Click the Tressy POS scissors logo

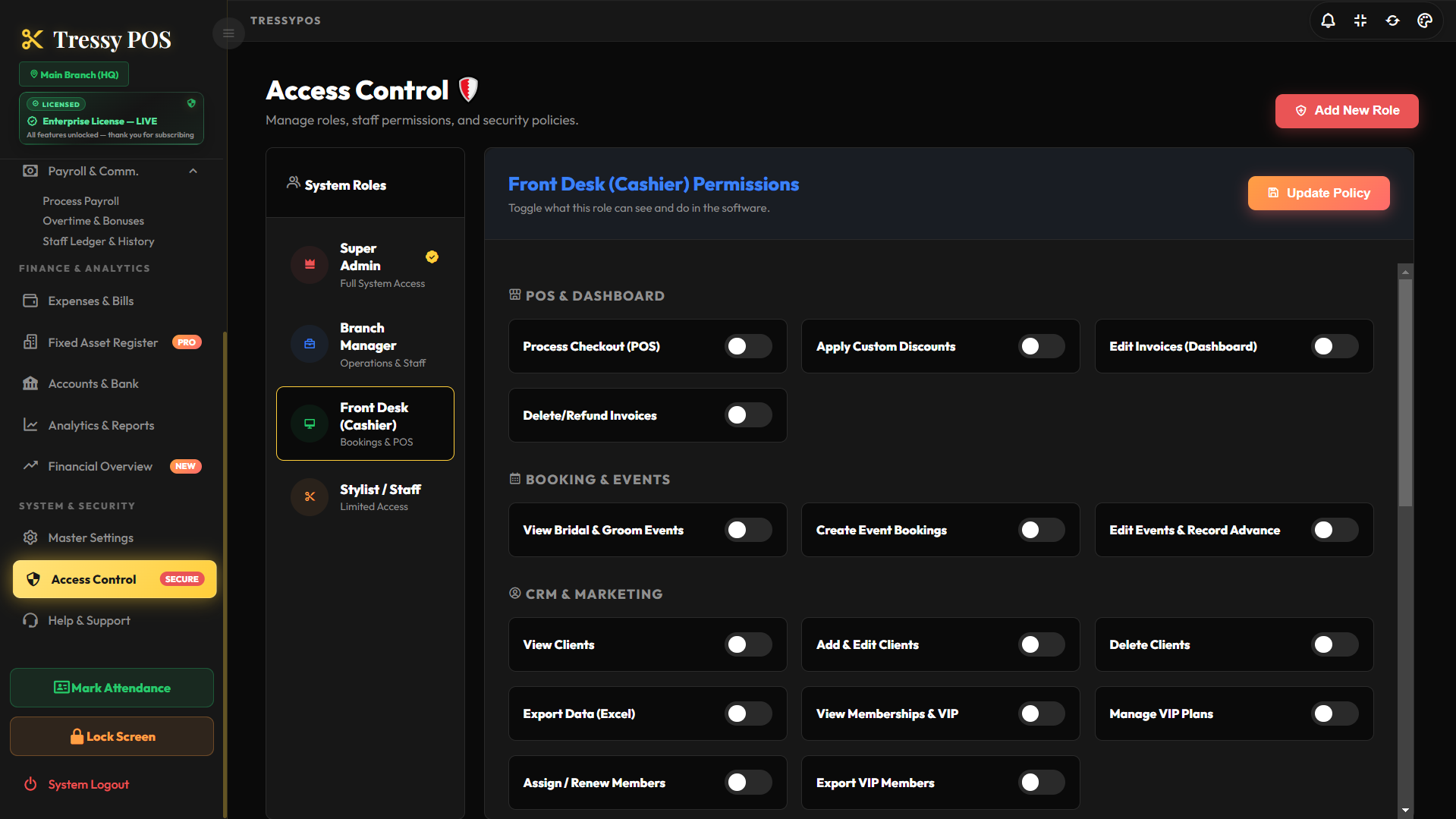point(32,39)
